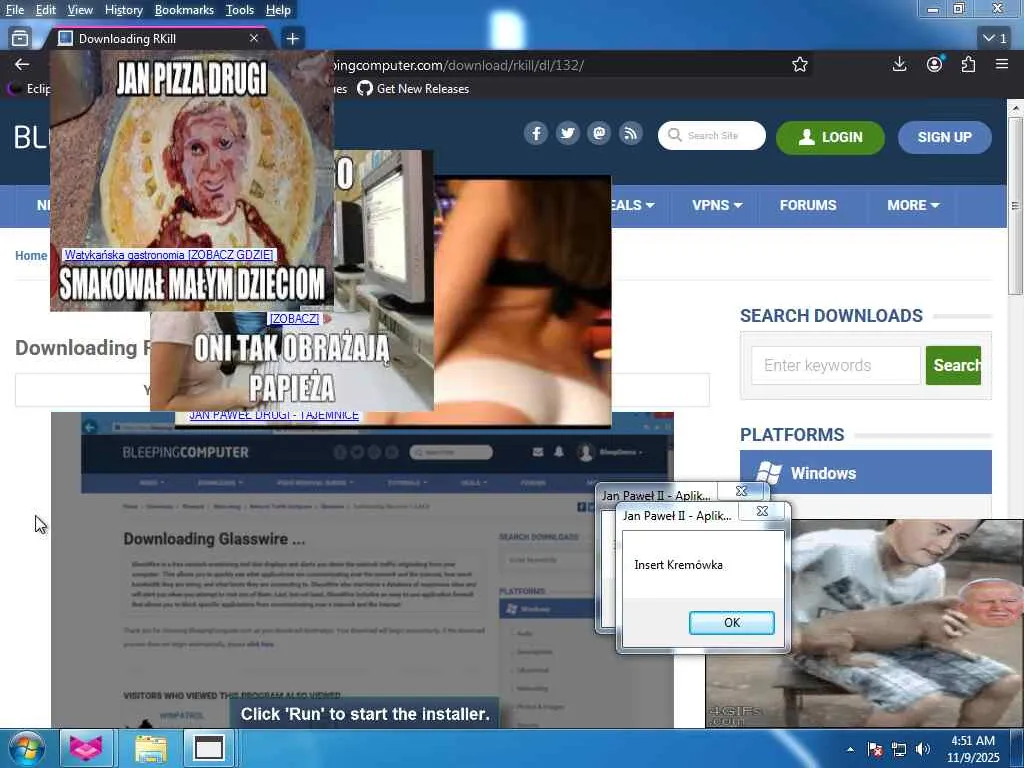The image size is (1024, 768).
Task: Open the Firefox downloads panel
Action: coord(899,64)
